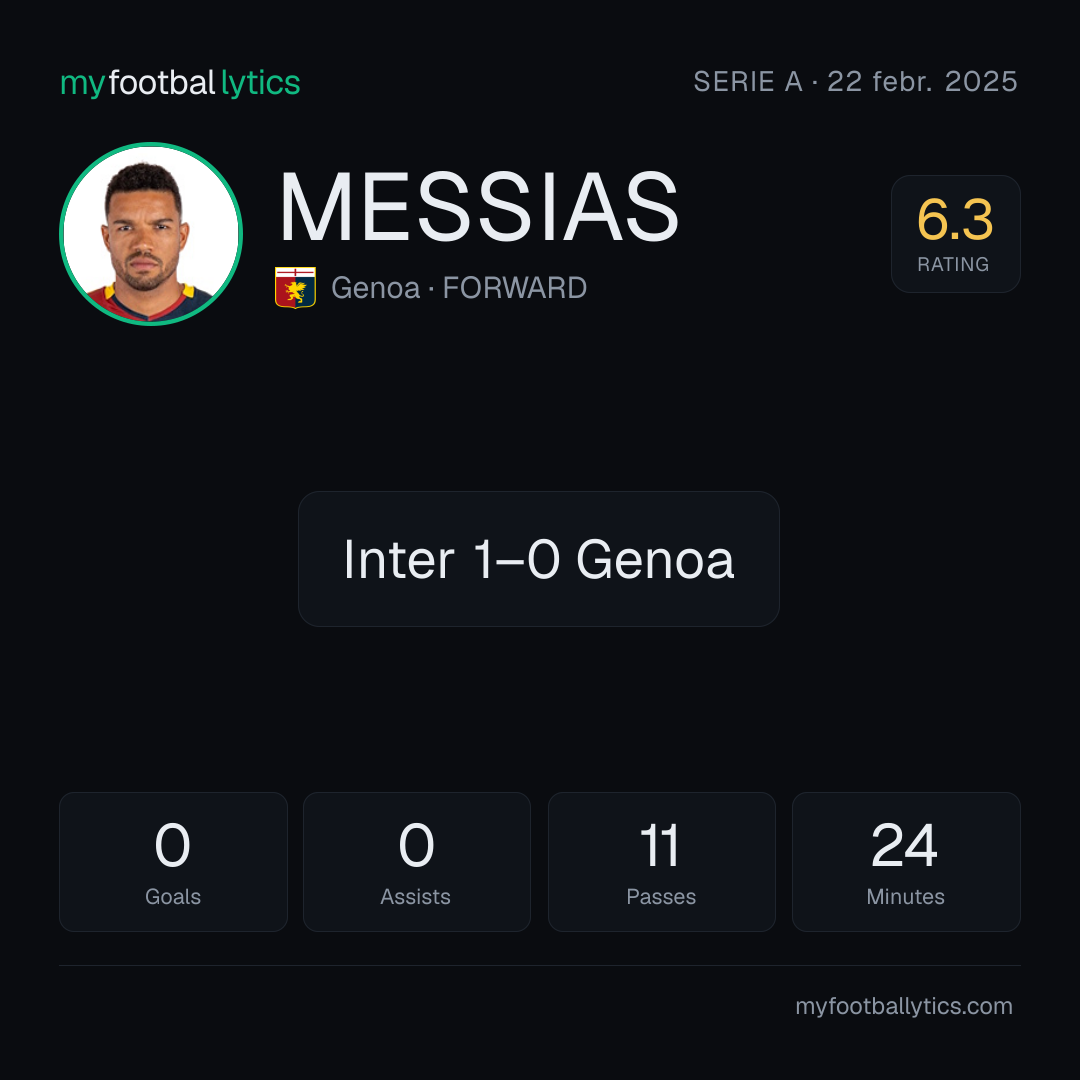Viewport: 1080px width, 1080px height.
Task: Select the Goals stat tile
Action: click(173, 862)
